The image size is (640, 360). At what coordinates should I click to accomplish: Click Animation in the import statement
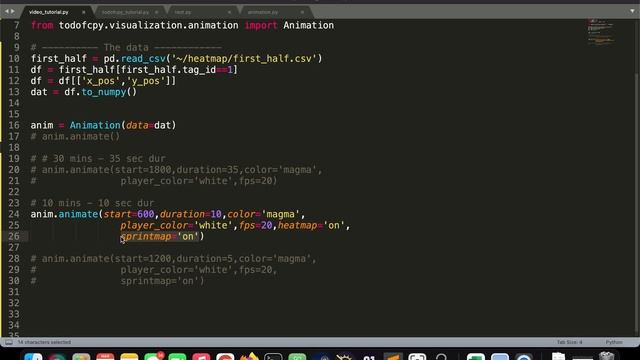pos(309,25)
